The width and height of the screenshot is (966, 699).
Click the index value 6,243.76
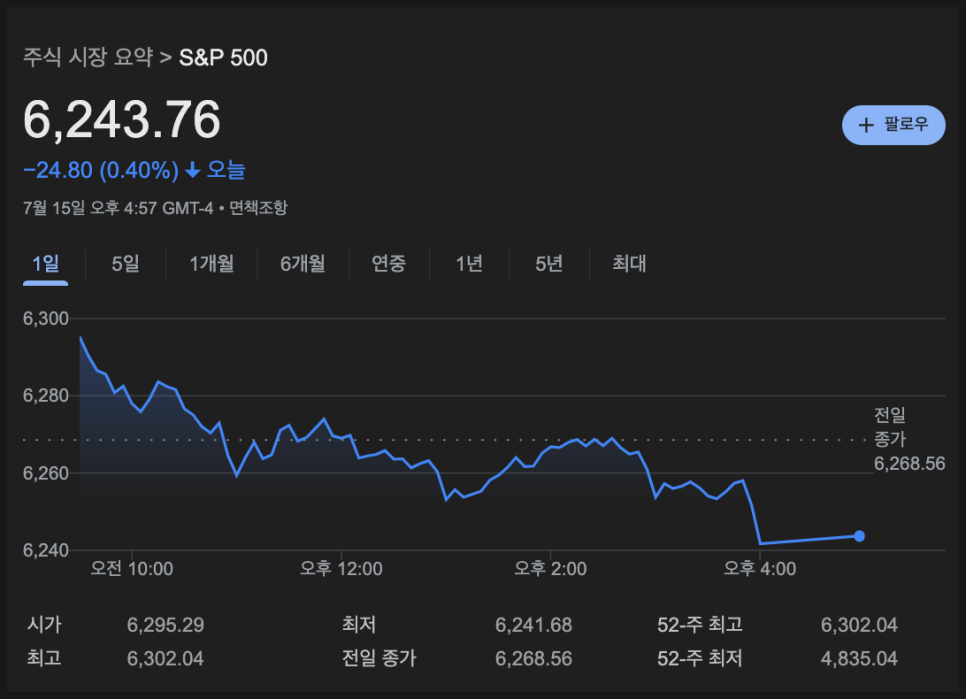click(x=121, y=119)
